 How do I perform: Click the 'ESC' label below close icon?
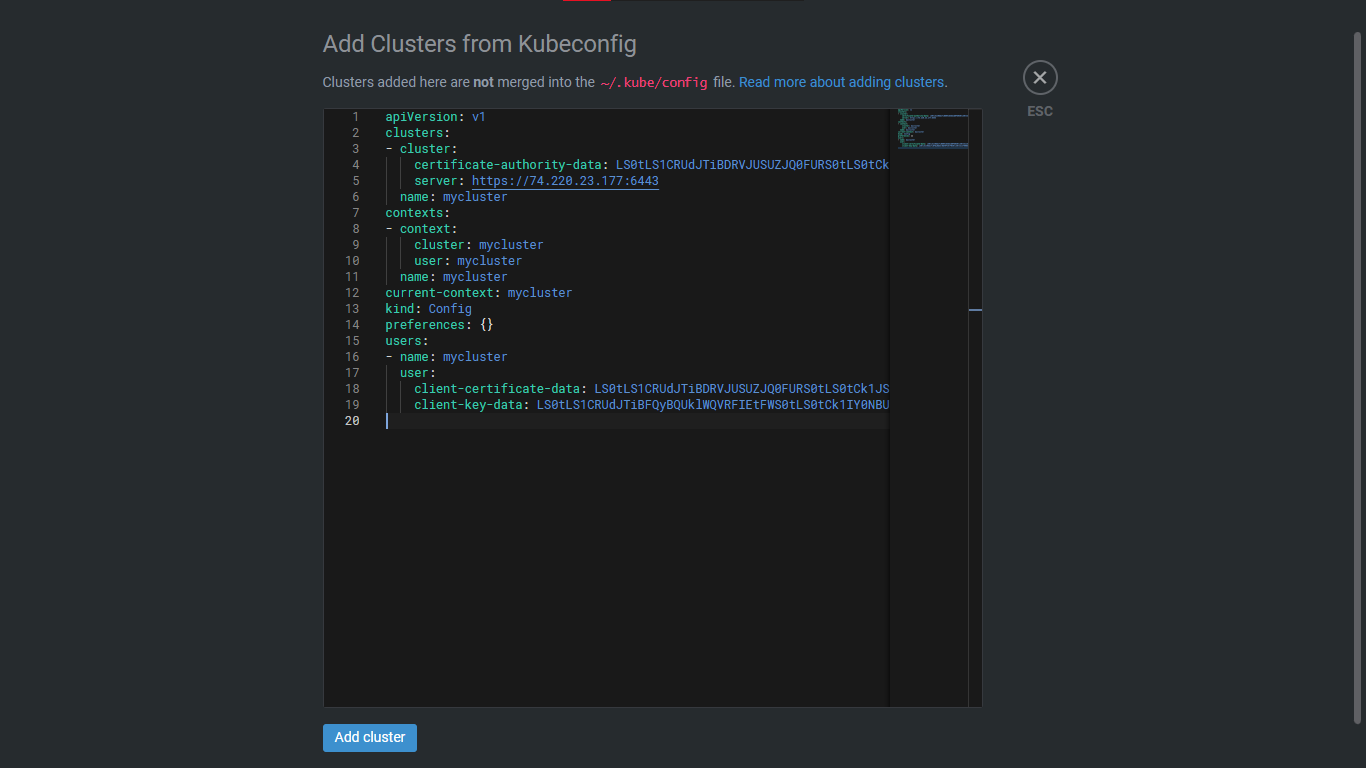(x=1040, y=111)
